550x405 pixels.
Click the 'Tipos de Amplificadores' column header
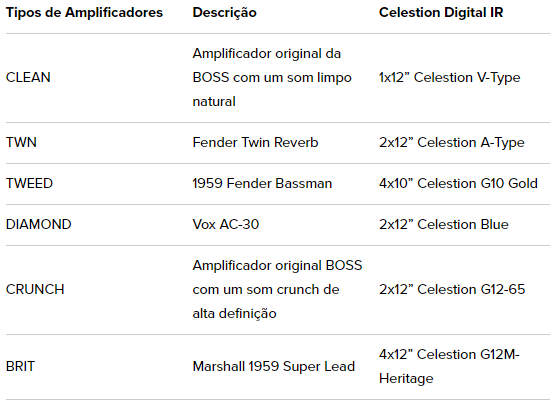(x=84, y=13)
